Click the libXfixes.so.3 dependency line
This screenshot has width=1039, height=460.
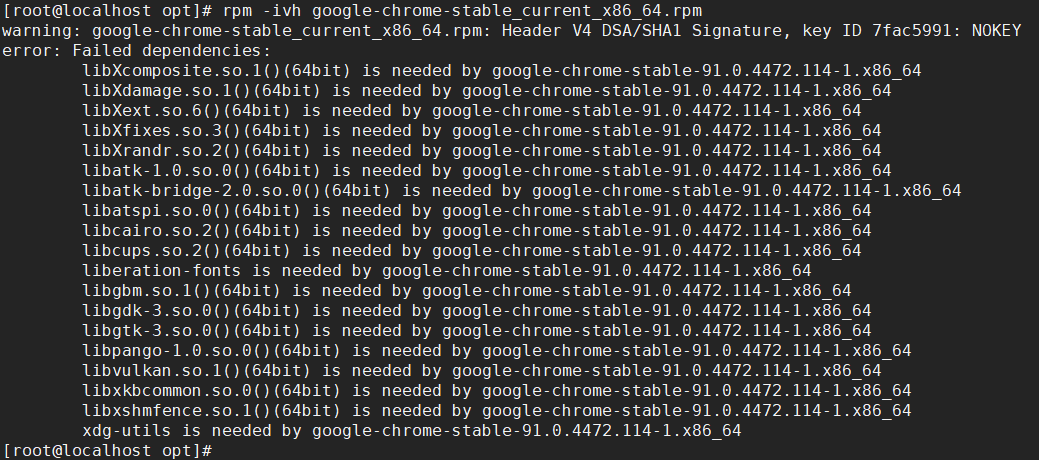pyautogui.click(x=482, y=131)
